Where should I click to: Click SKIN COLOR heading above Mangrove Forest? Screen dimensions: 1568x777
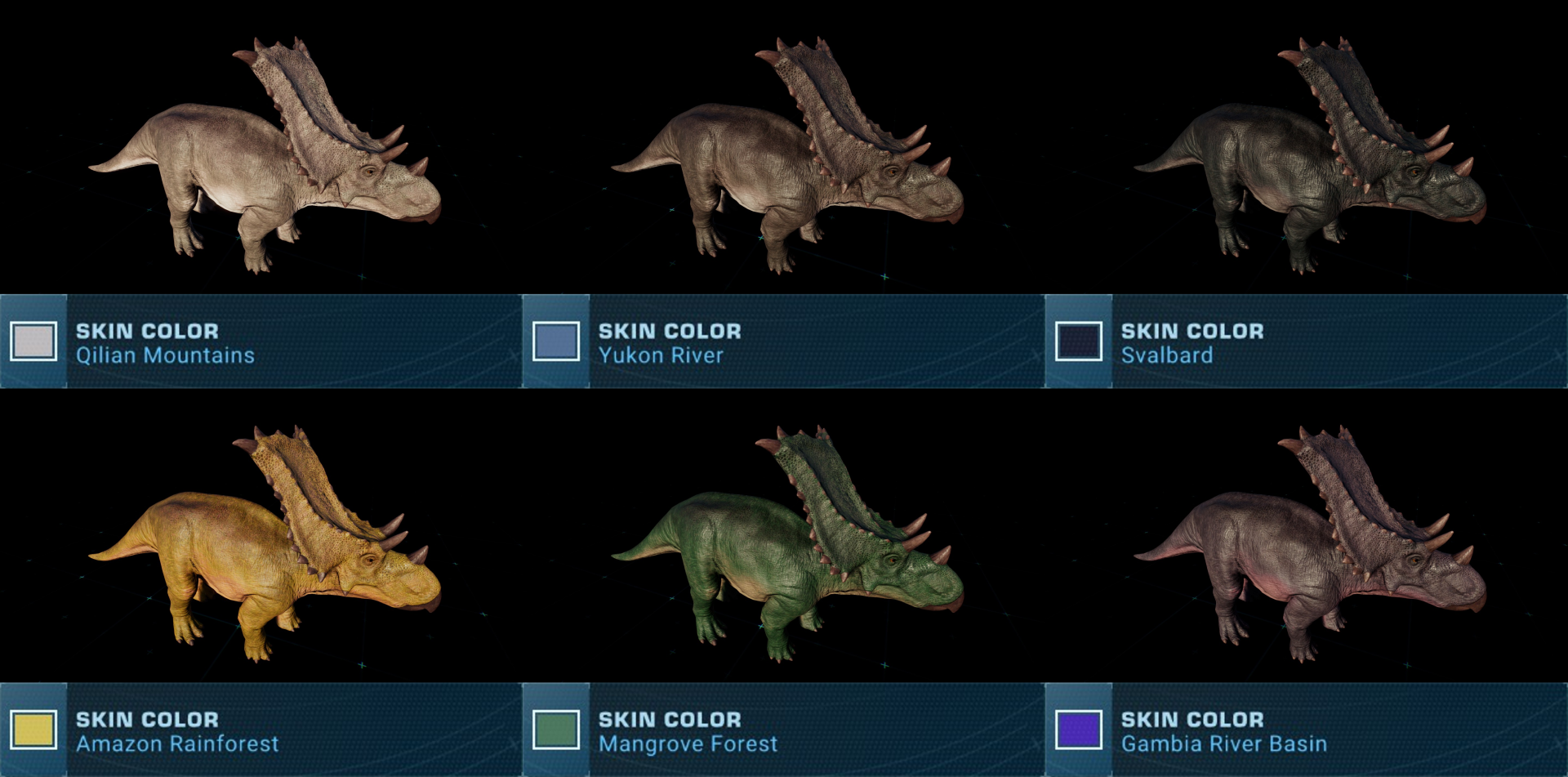click(x=670, y=719)
